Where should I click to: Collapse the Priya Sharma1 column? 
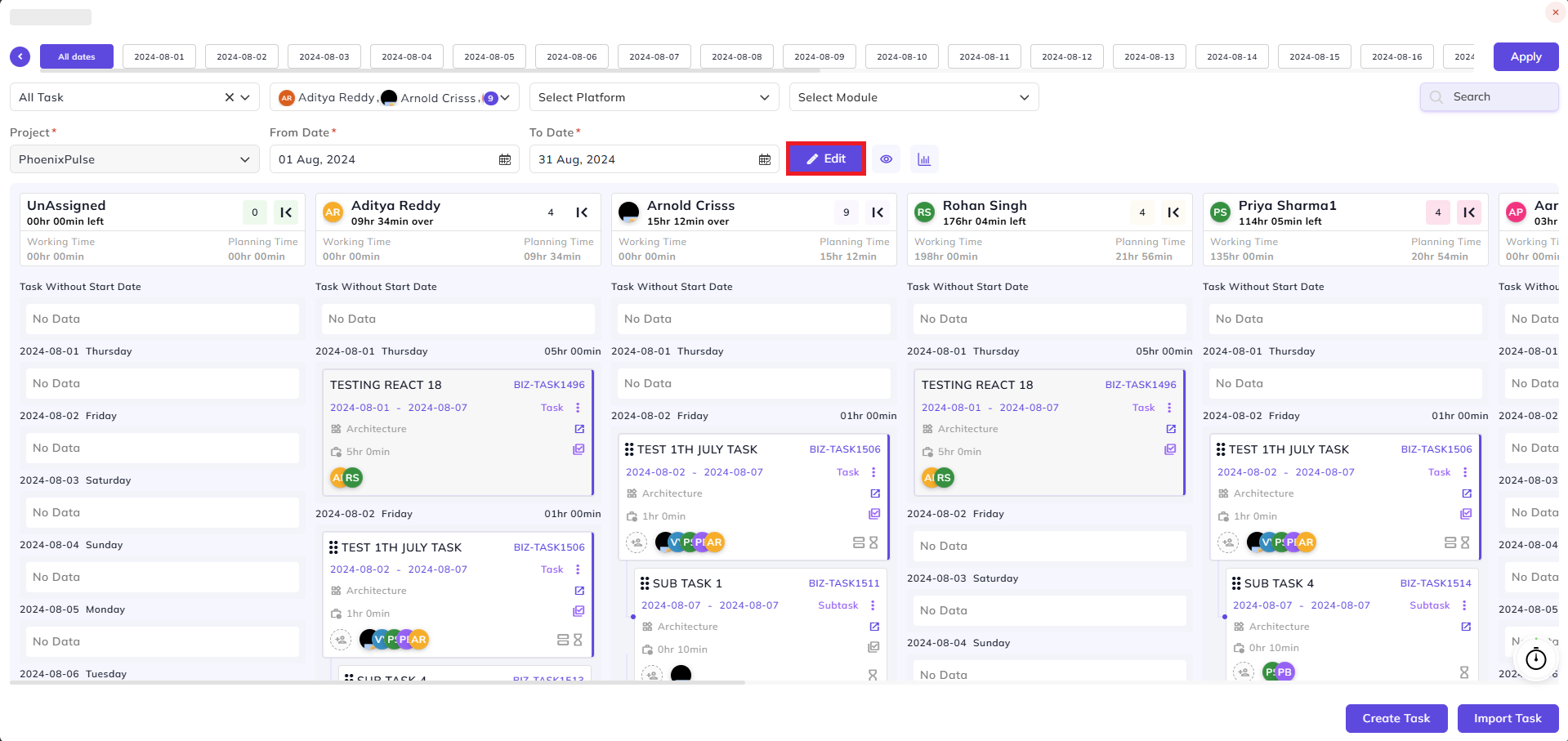tap(1469, 212)
